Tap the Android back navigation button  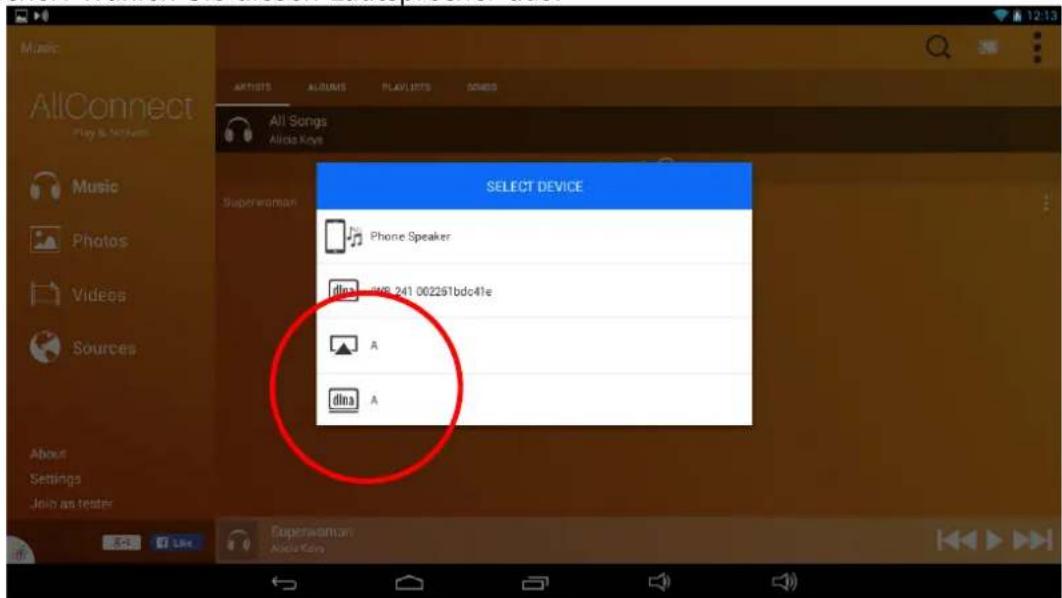click(x=284, y=582)
